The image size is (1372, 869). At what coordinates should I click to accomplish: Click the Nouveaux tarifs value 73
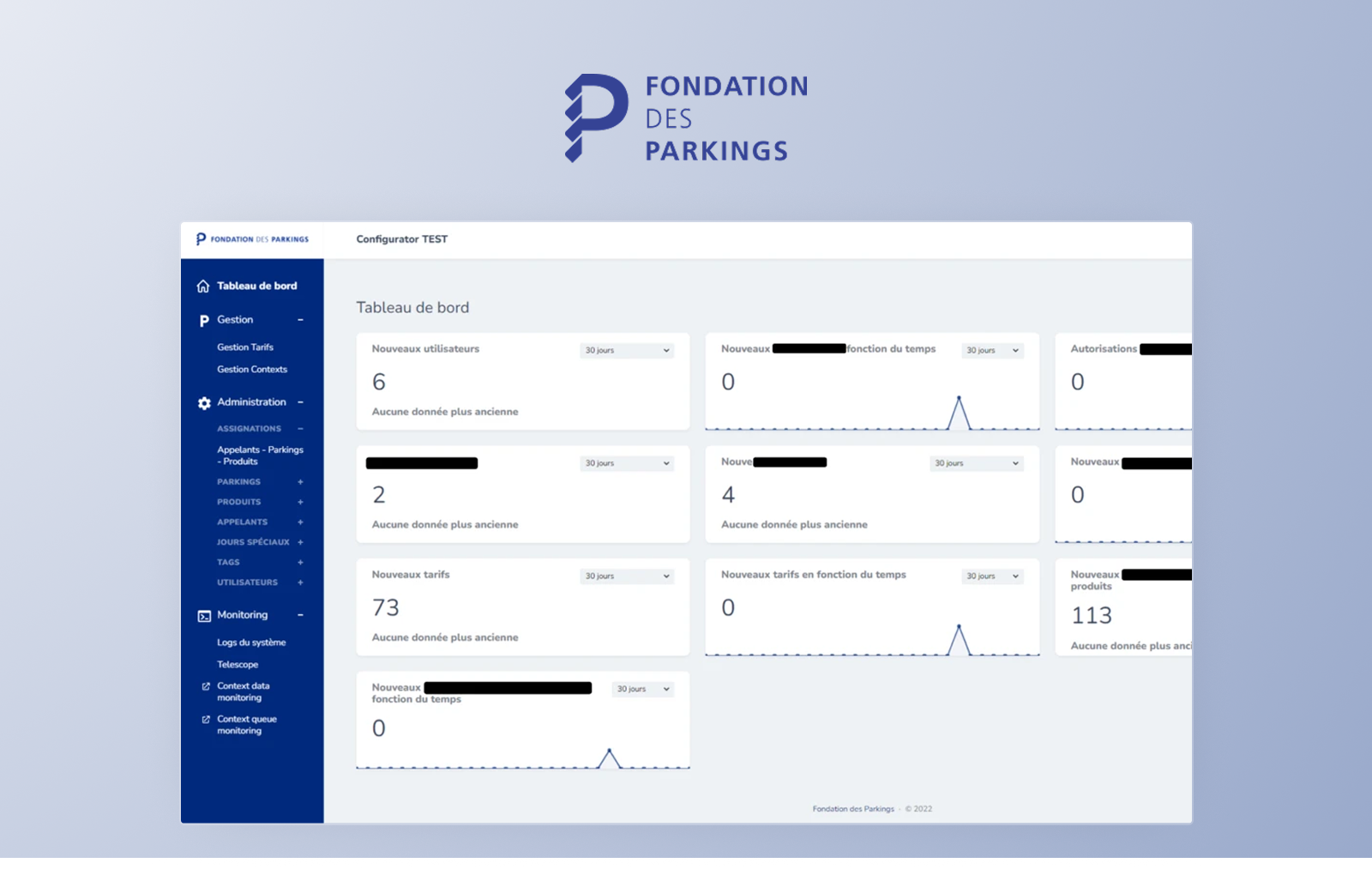point(386,608)
